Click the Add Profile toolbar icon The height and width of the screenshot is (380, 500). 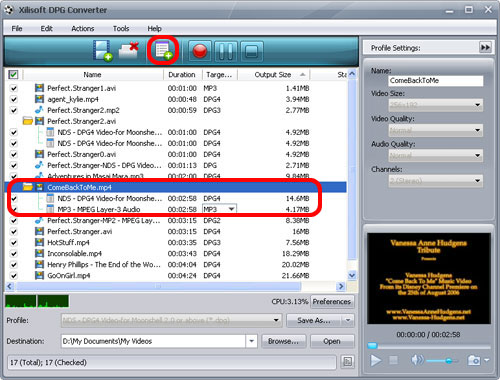coord(163,51)
